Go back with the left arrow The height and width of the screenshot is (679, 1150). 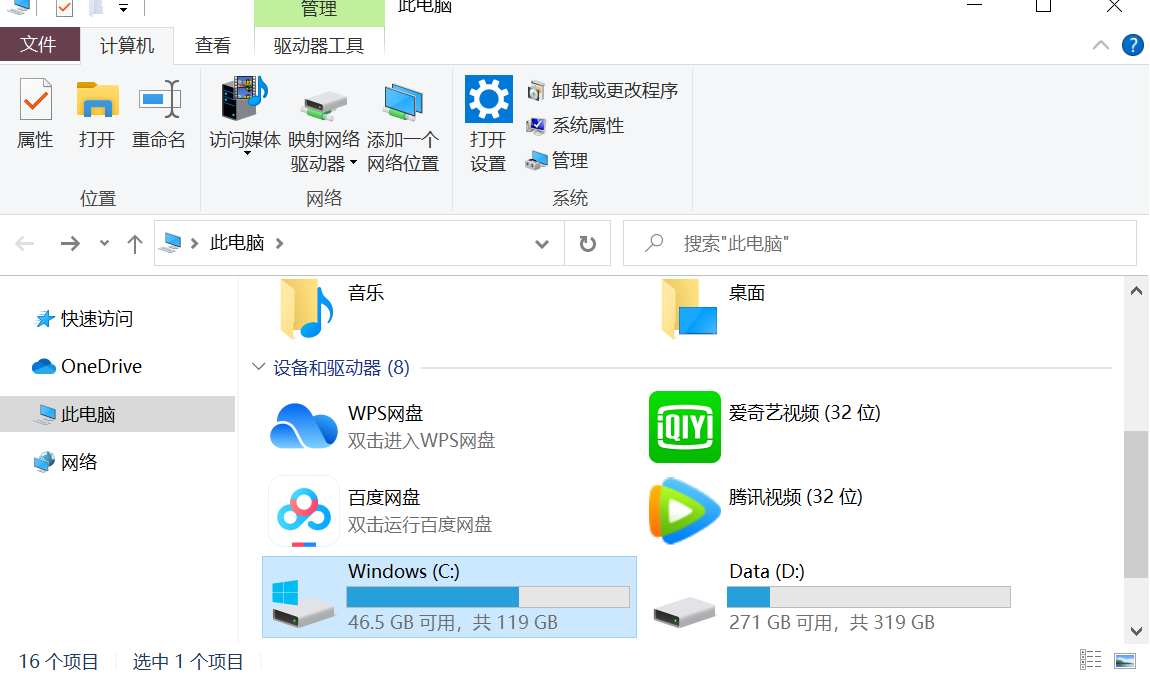[x=26, y=243]
